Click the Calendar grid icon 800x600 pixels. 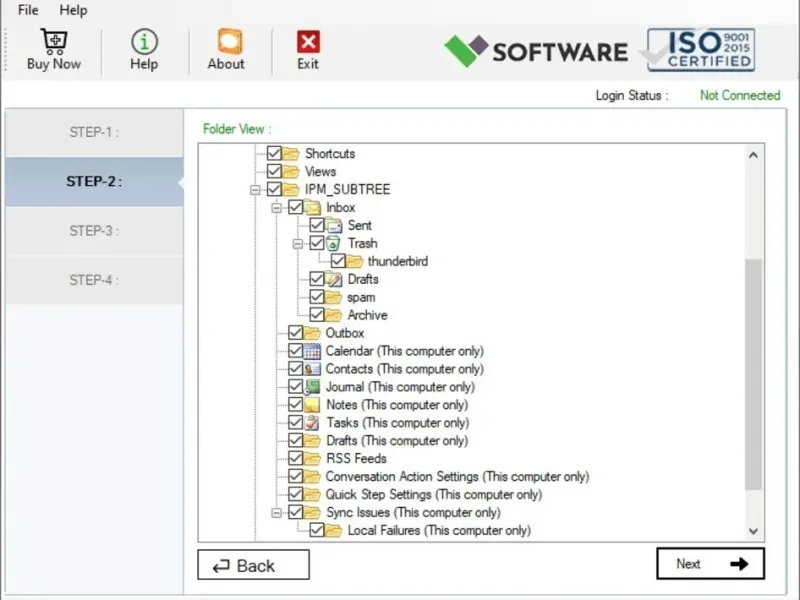point(312,351)
